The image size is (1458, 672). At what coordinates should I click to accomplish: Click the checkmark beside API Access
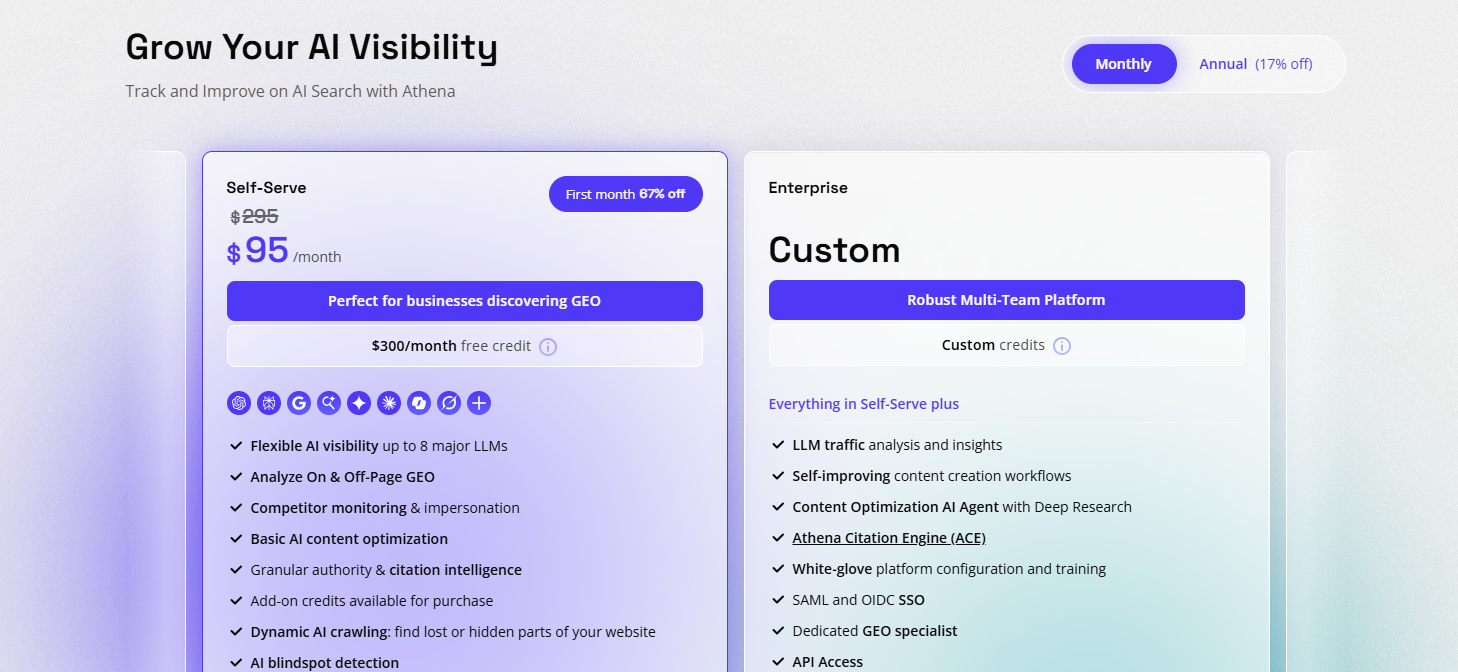point(778,661)
